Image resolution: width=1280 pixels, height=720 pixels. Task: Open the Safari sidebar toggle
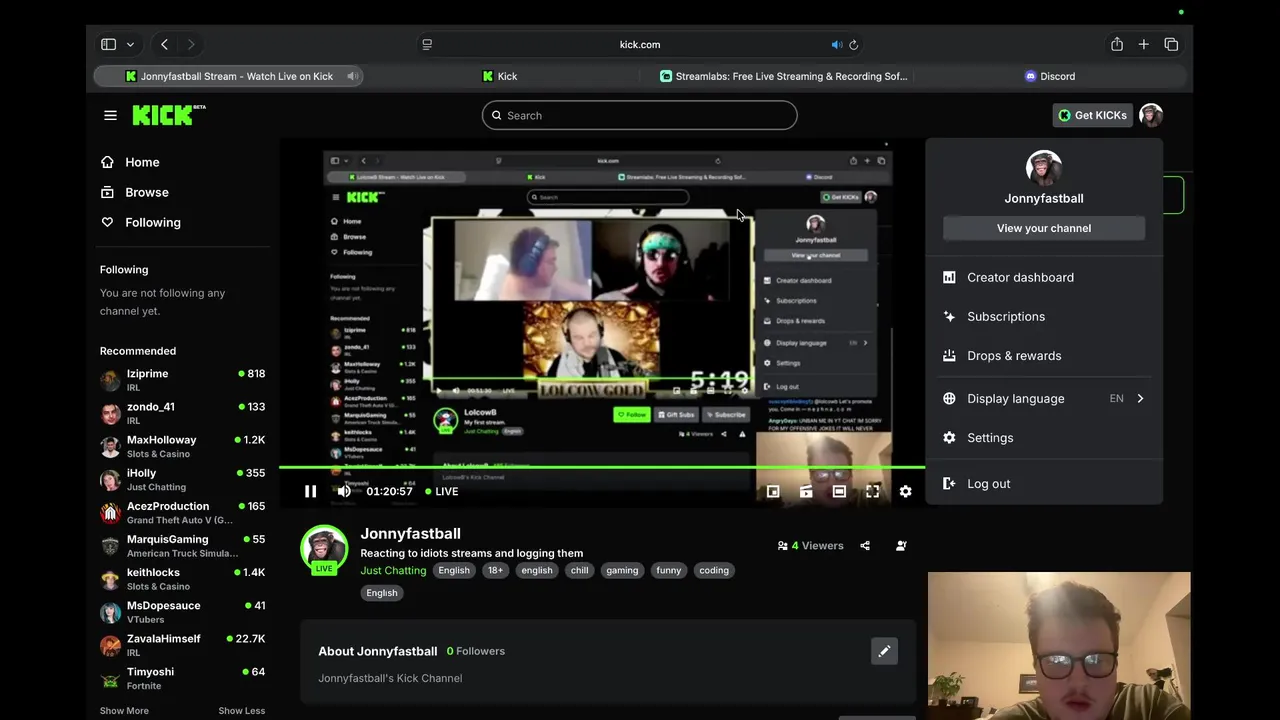[108, 44]
